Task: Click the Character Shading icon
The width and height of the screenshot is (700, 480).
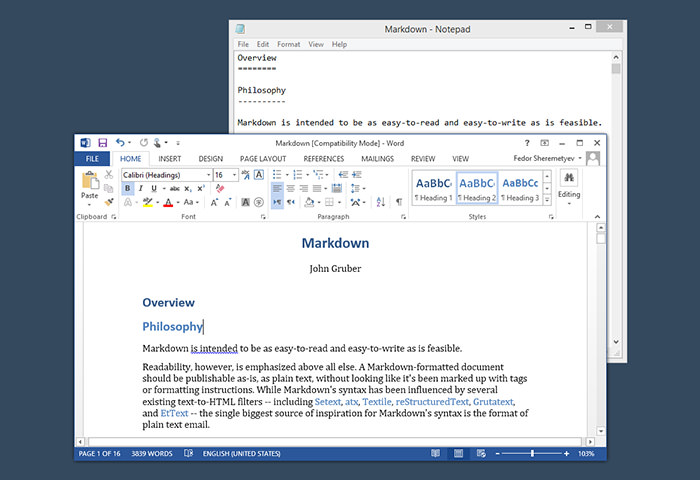Action: [246, 202]
